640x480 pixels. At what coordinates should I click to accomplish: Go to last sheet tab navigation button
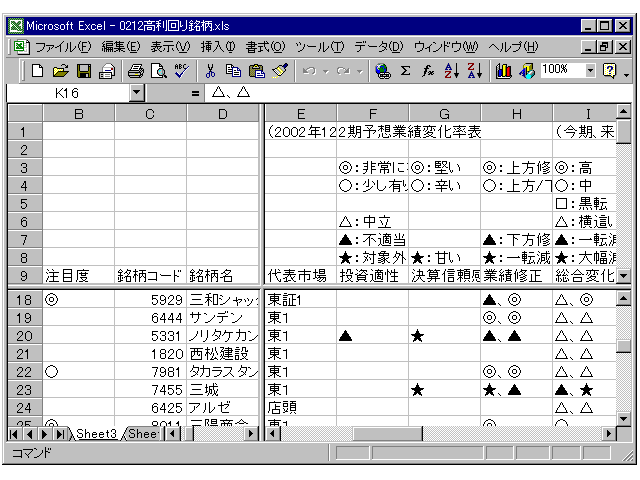tap(60, 434)
